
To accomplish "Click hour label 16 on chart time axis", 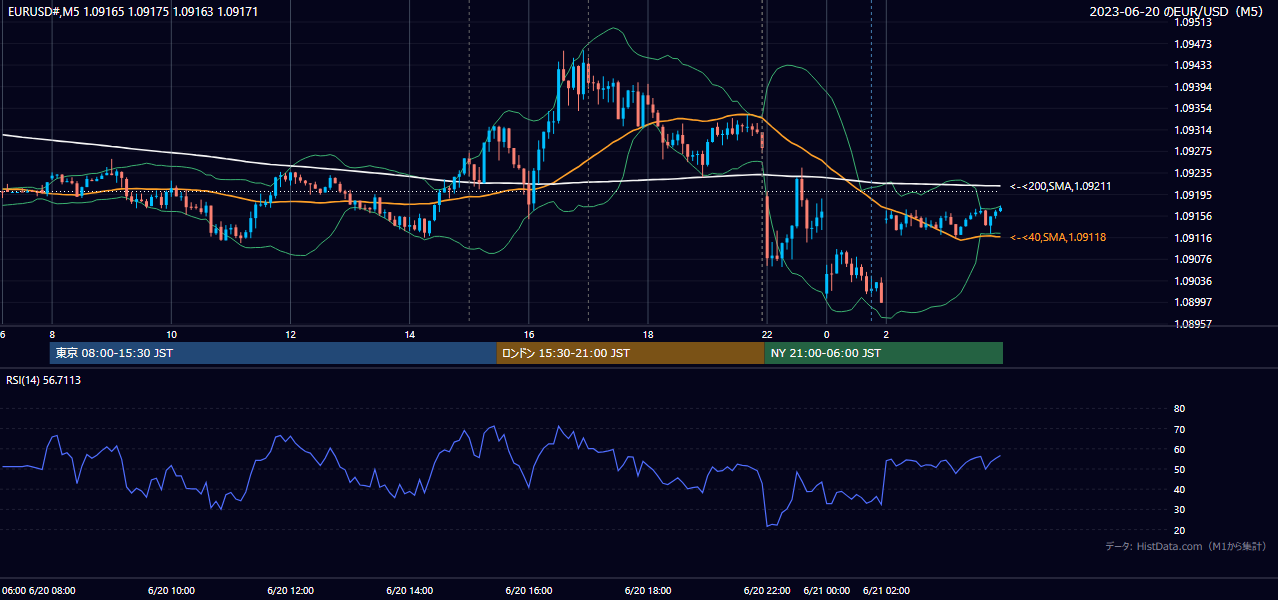I will (x=529, y=334).
